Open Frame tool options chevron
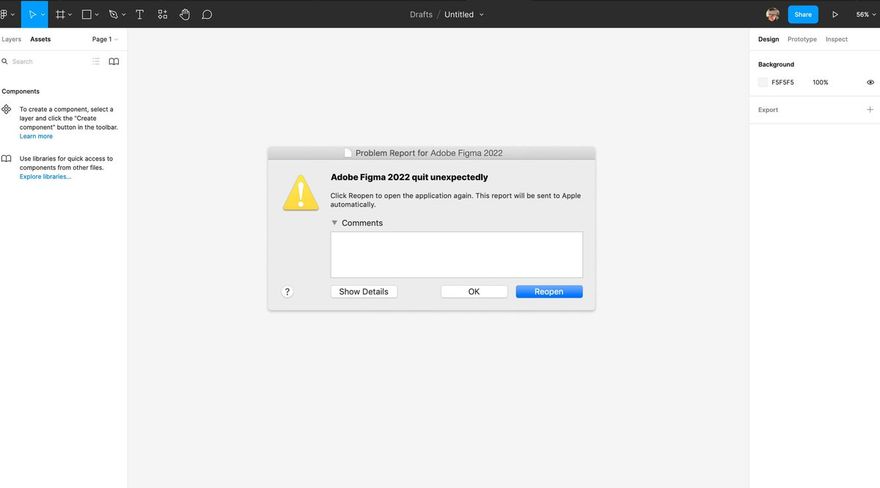Screen dimensions: 880x488 [x=70, y=15]
